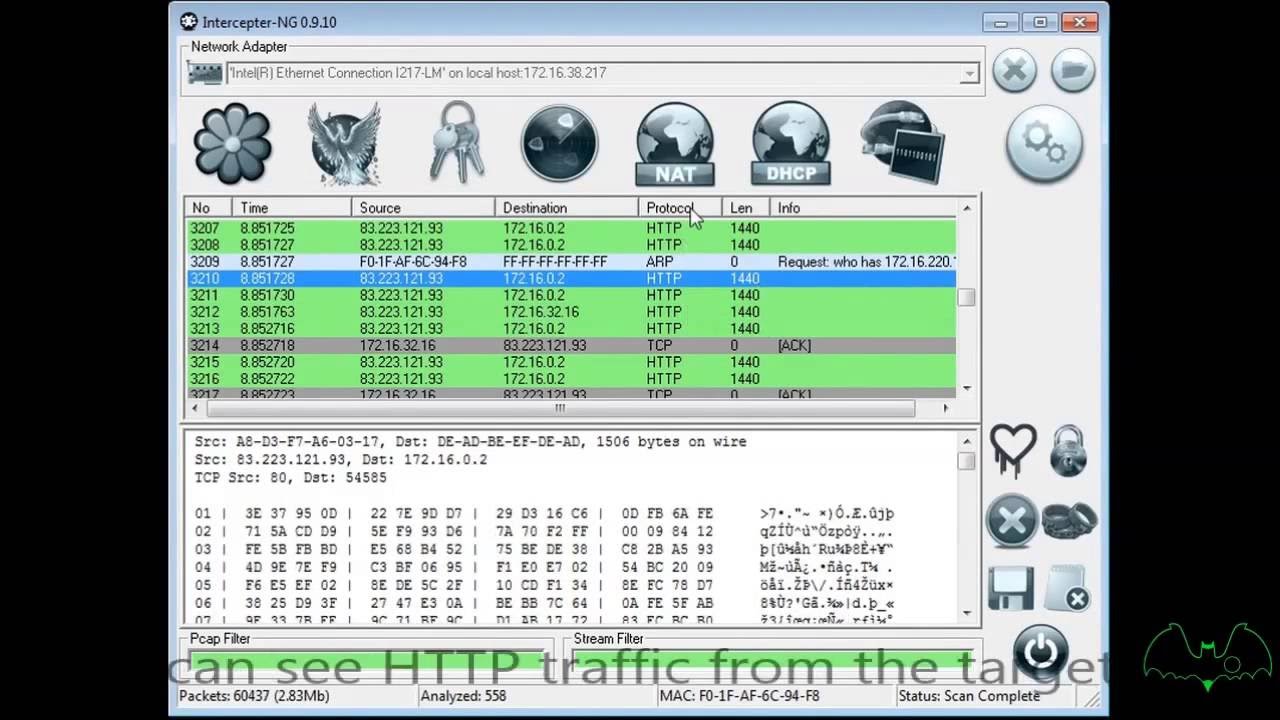Sort by Destination column header
This screenshot has width=1280, height=720.
pos(566,208)
